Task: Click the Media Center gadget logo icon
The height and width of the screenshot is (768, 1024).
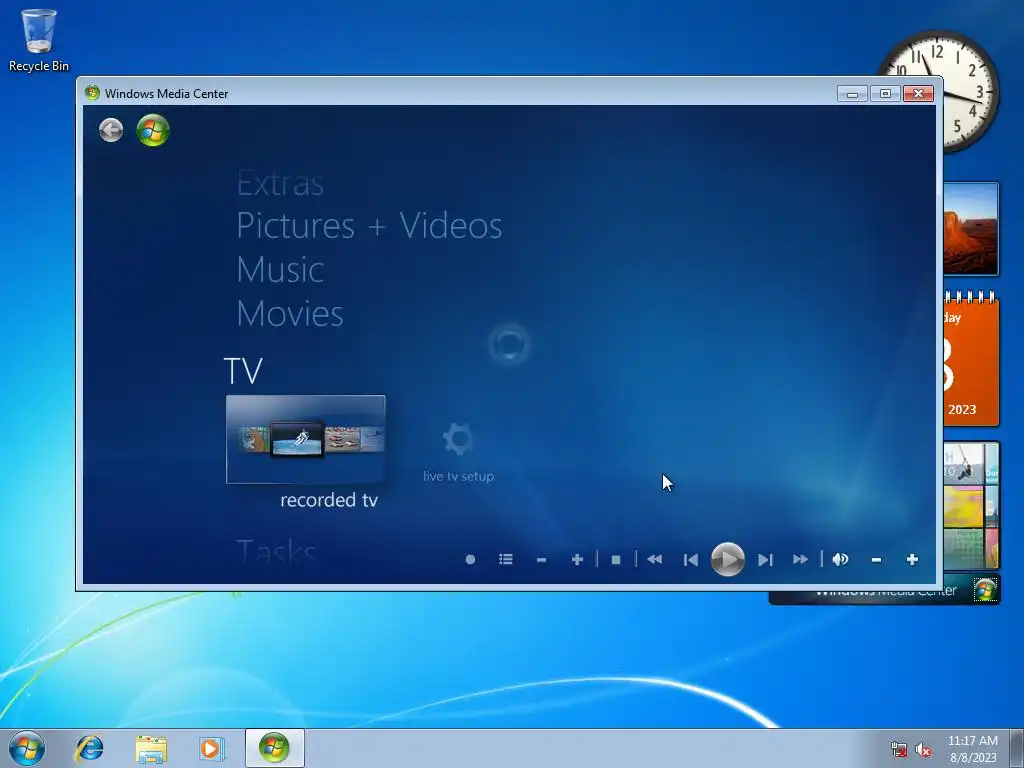Action: tap(985, 590)
